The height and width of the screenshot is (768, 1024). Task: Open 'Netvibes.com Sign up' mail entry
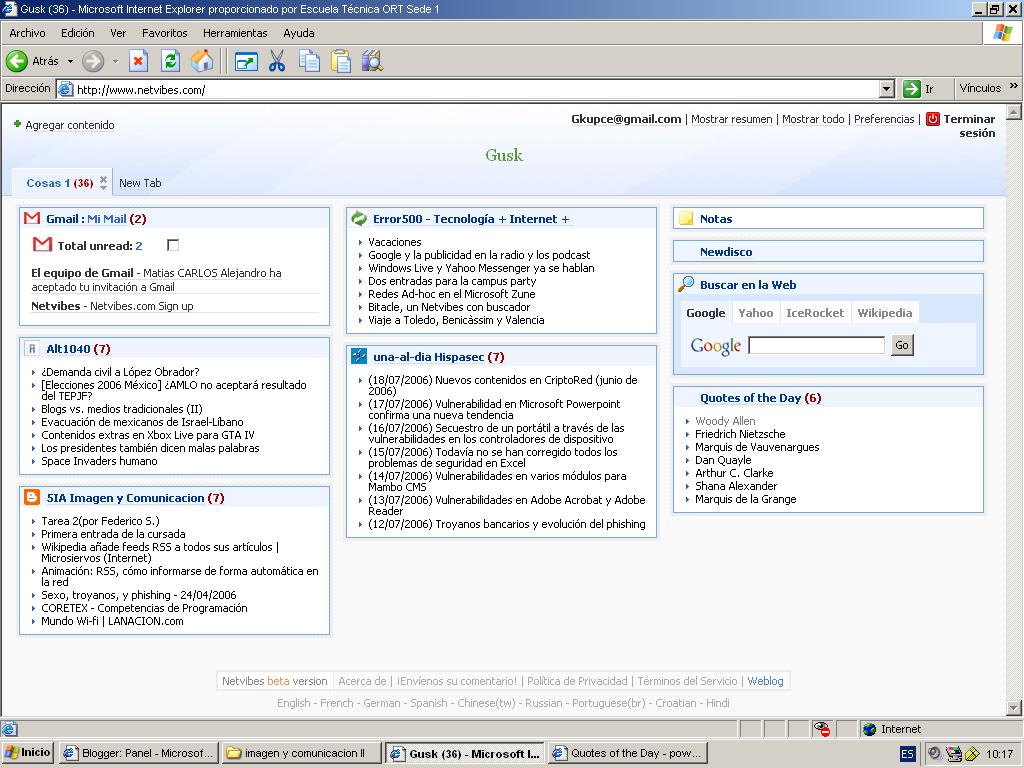point(142,306)
